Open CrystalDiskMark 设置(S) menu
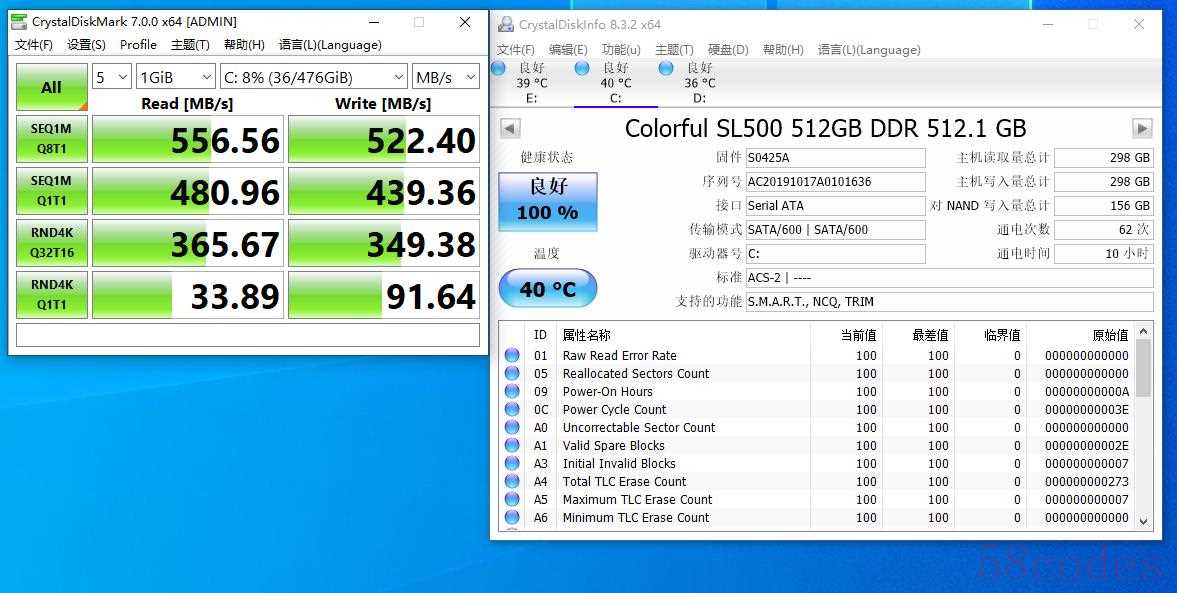The height and width of the screenshot is (593, 1177). [x=86, y=45]
